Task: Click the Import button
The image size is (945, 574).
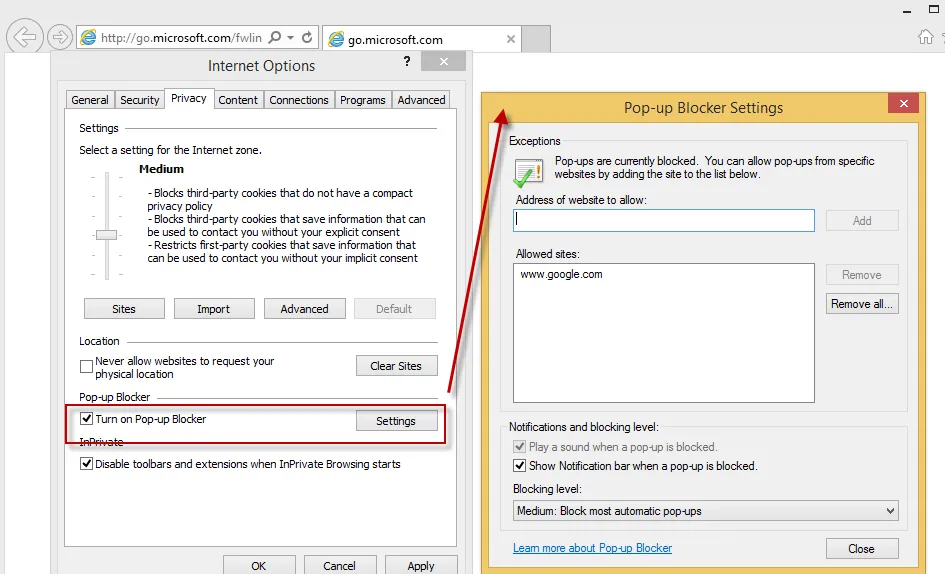Action: (214, 309)
